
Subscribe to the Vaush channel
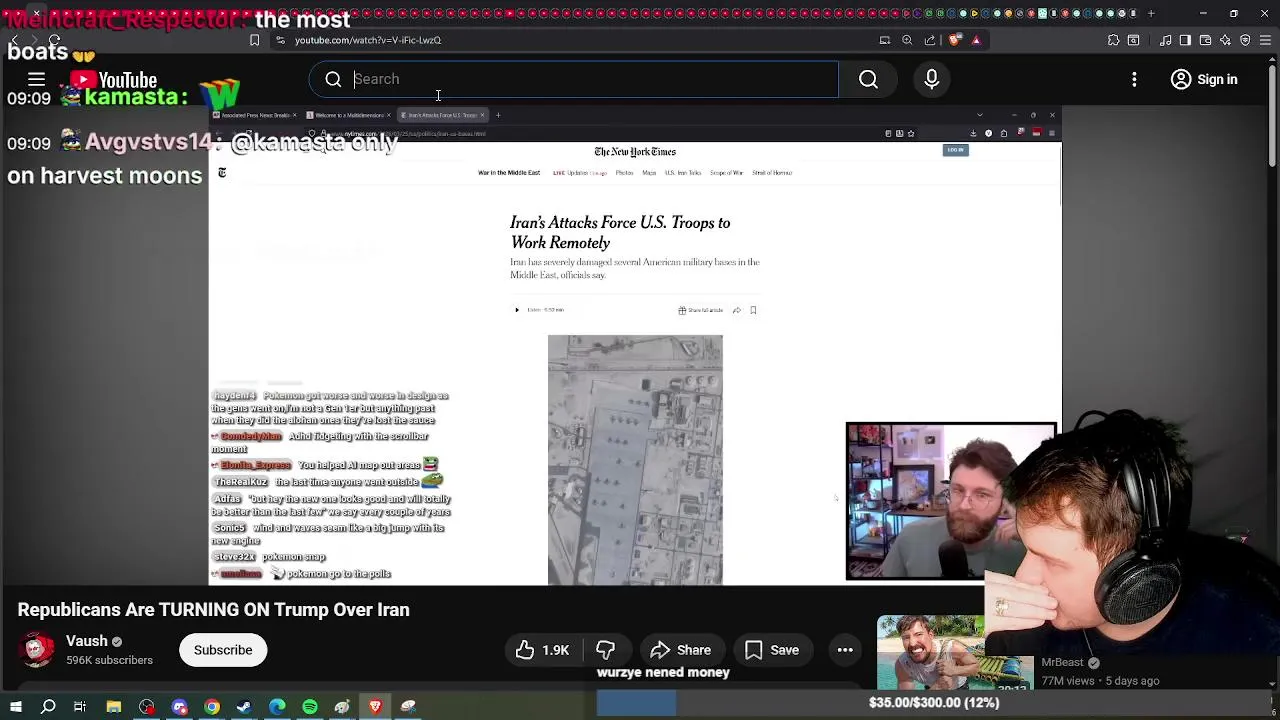pos(223,650)
